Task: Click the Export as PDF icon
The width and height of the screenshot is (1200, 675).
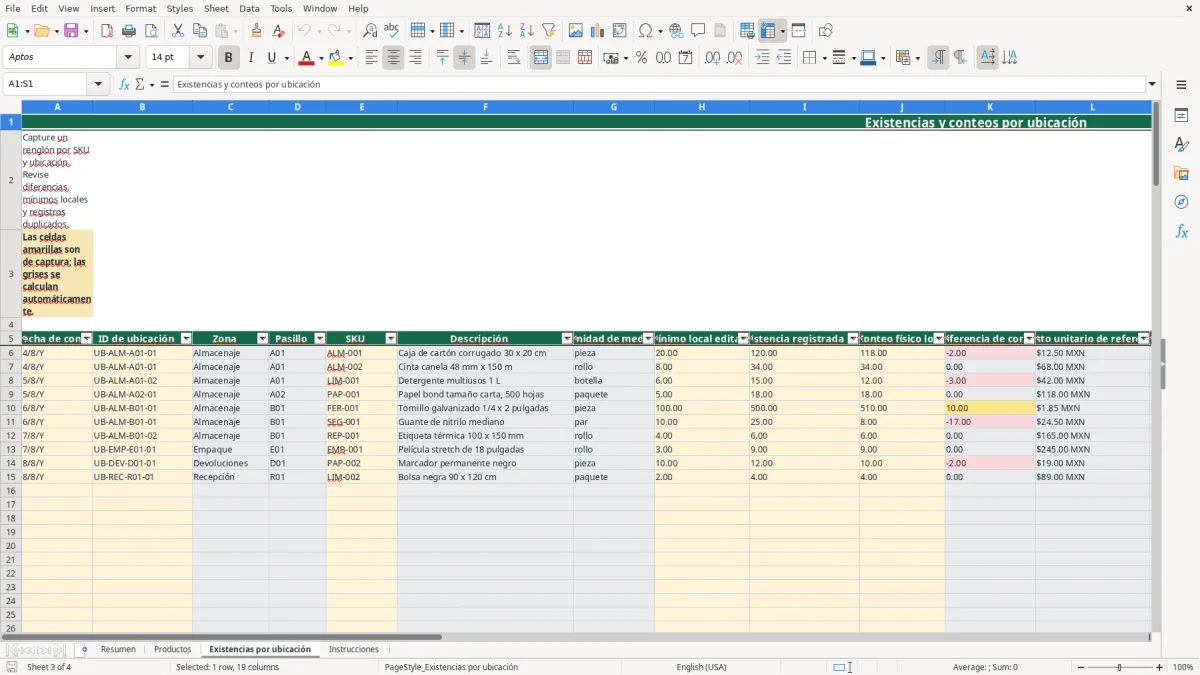Action: [x=107, y=31]
